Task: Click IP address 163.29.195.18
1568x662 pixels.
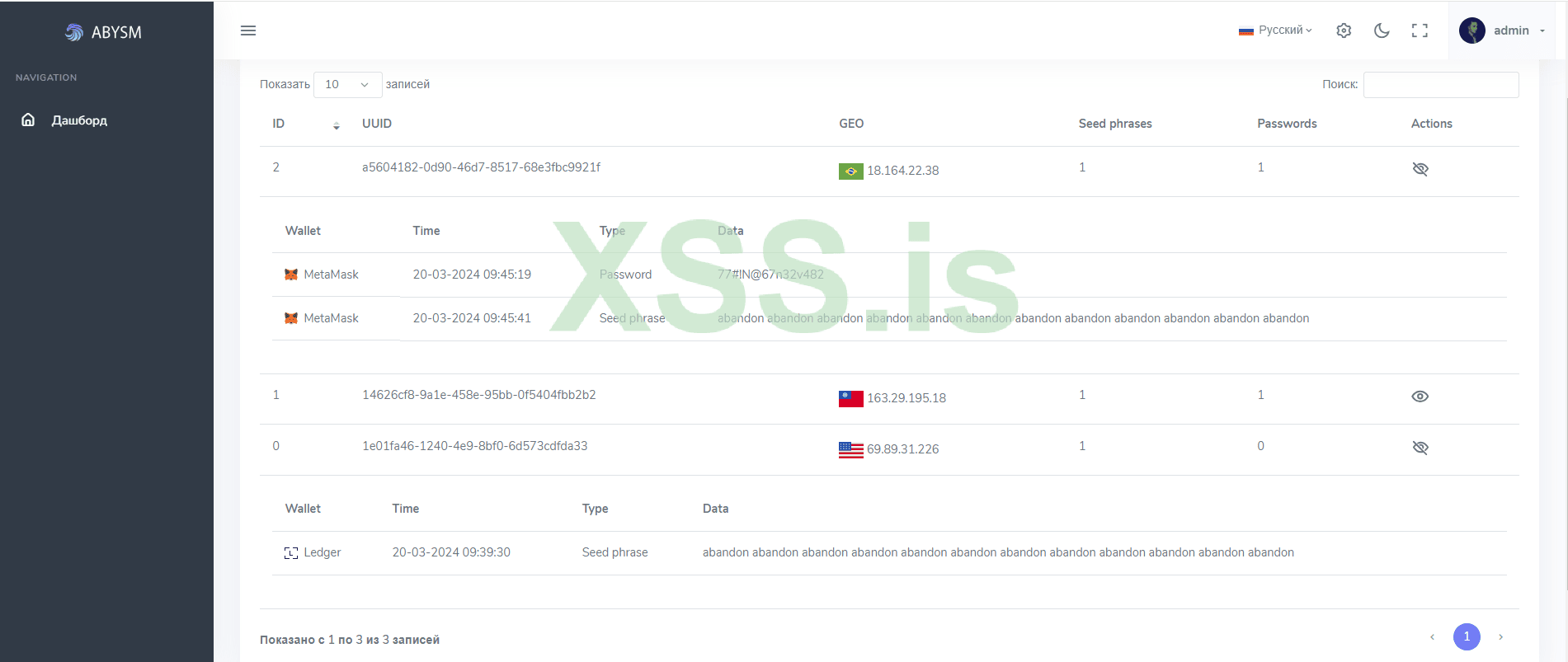Action: coord(906,398)
